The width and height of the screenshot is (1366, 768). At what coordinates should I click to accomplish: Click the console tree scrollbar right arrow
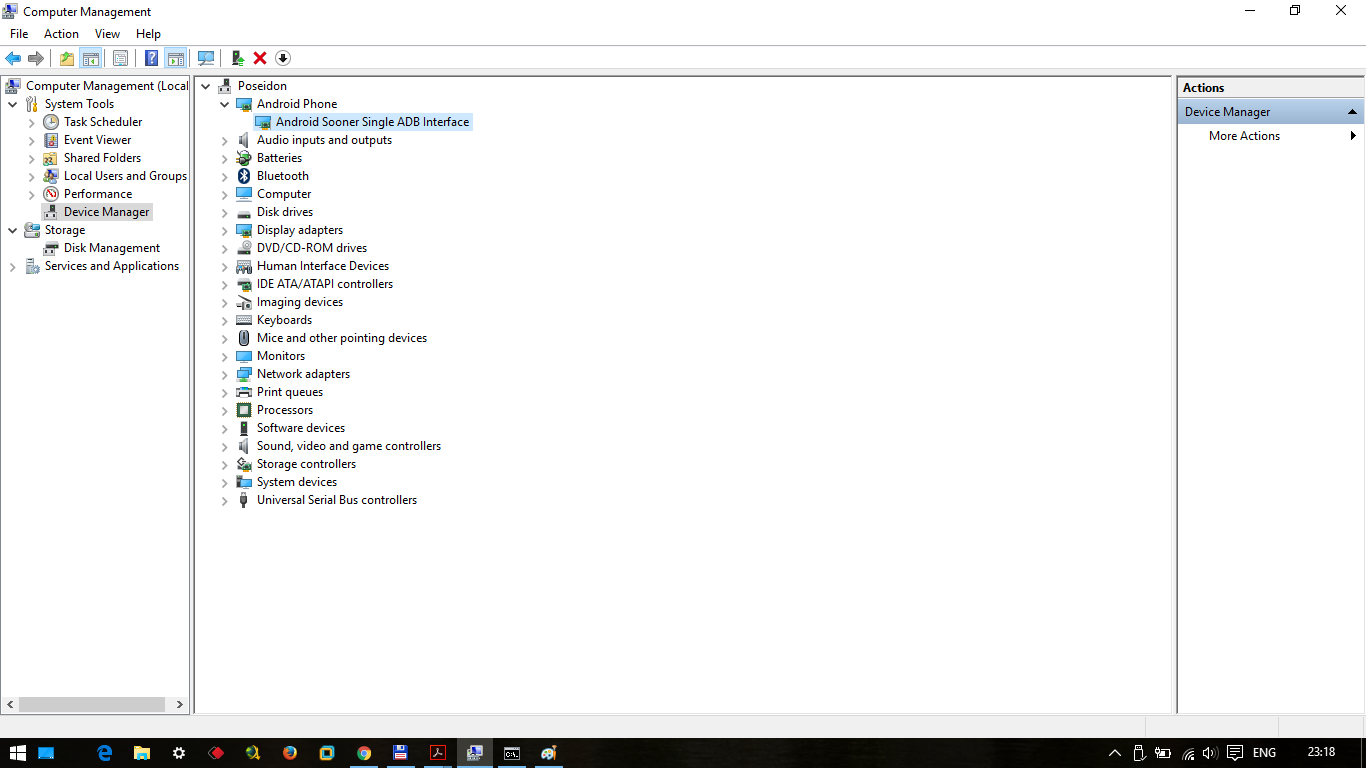180,704
